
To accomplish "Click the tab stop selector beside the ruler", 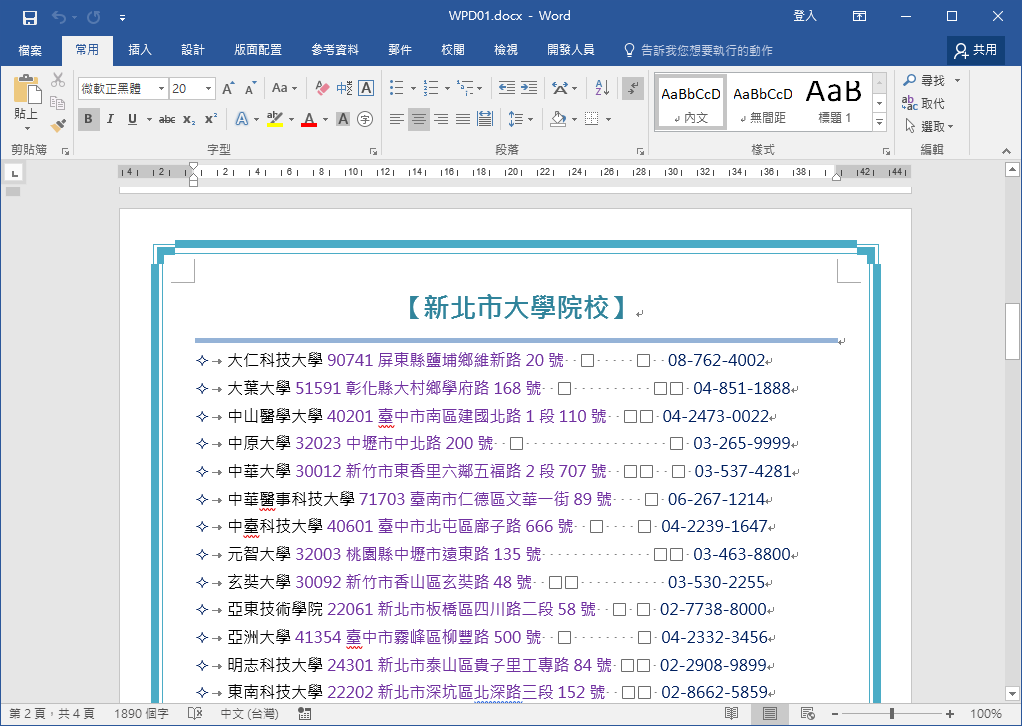I will pos(14,172).
